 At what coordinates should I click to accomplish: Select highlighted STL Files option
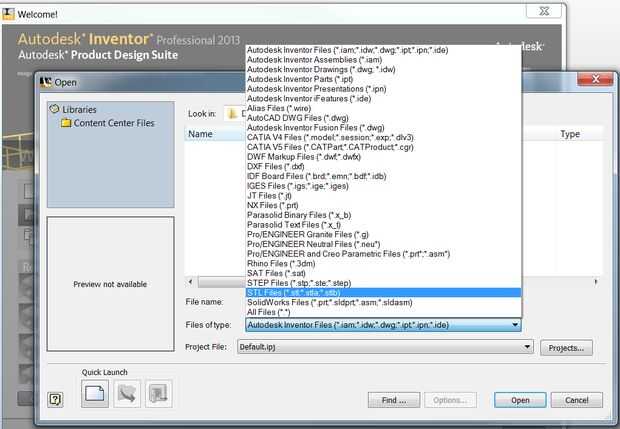383,293
